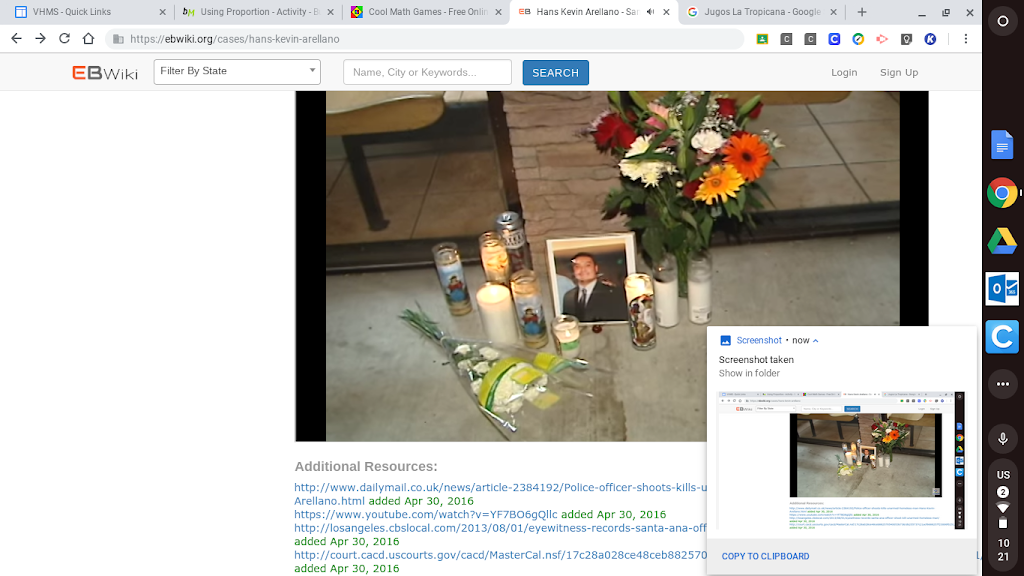
Task: Switch to the VHMS Quick Links tab
Action: [x=85, y=12]
